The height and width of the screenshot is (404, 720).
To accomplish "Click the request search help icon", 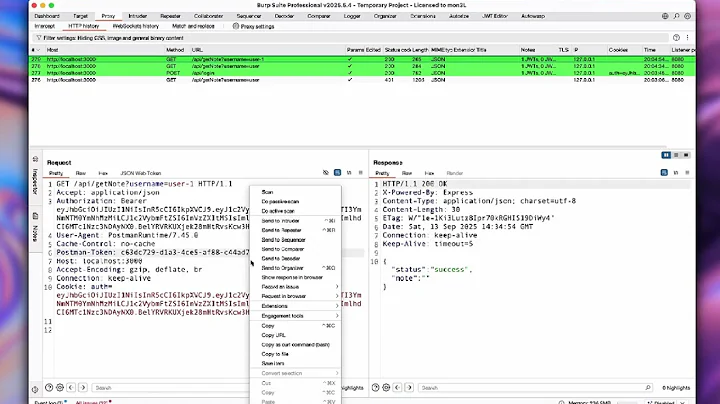I will tap(49, 387).
